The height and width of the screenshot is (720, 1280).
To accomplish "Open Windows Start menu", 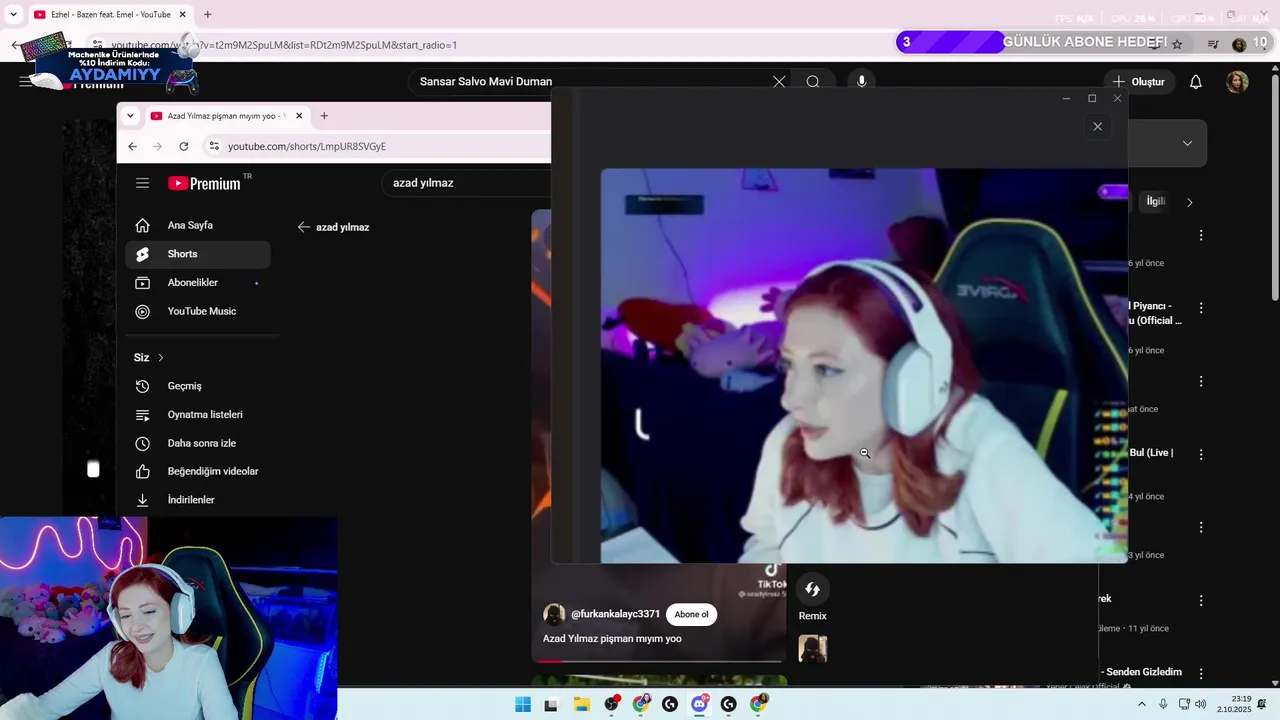I will 523,705.
